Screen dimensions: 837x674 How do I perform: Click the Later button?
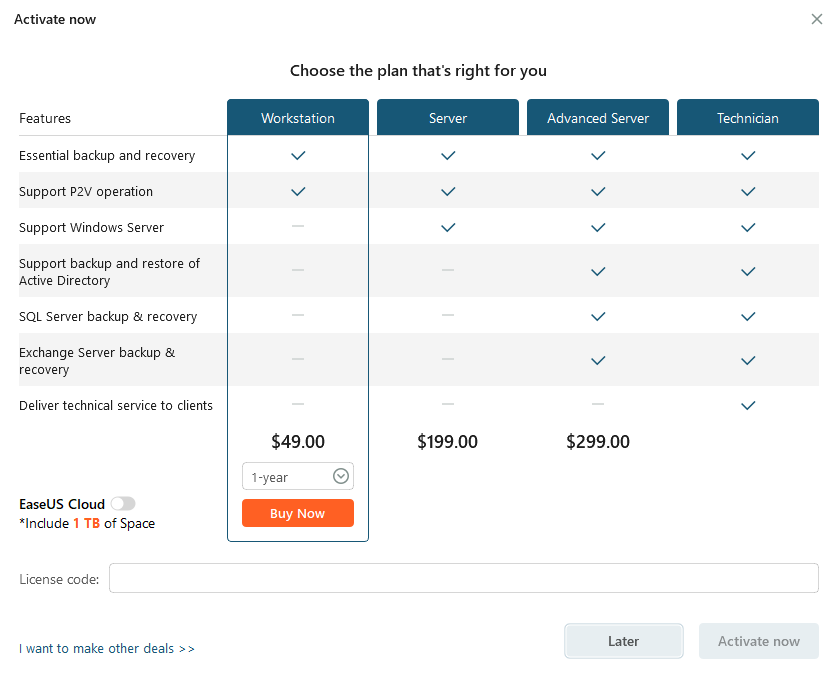(x=623, y=641)
